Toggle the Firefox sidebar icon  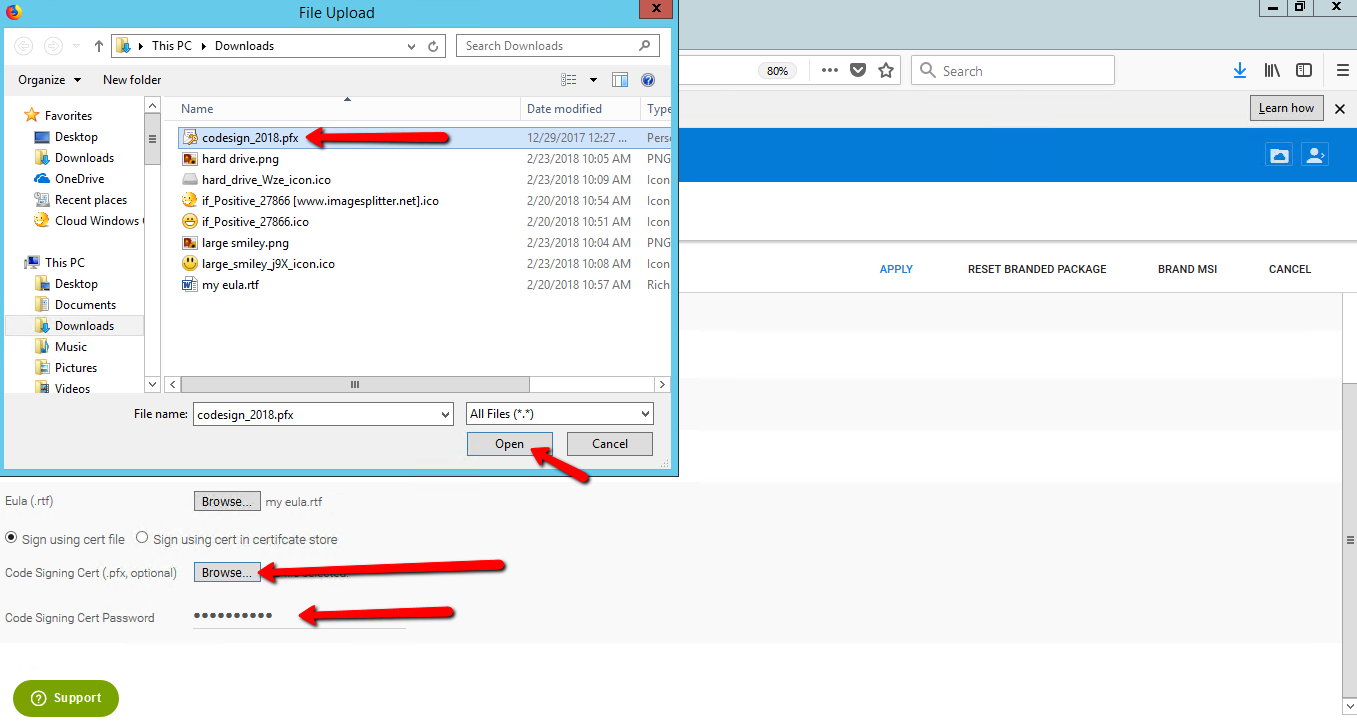pyautogui.click(x=1304, y=71)
